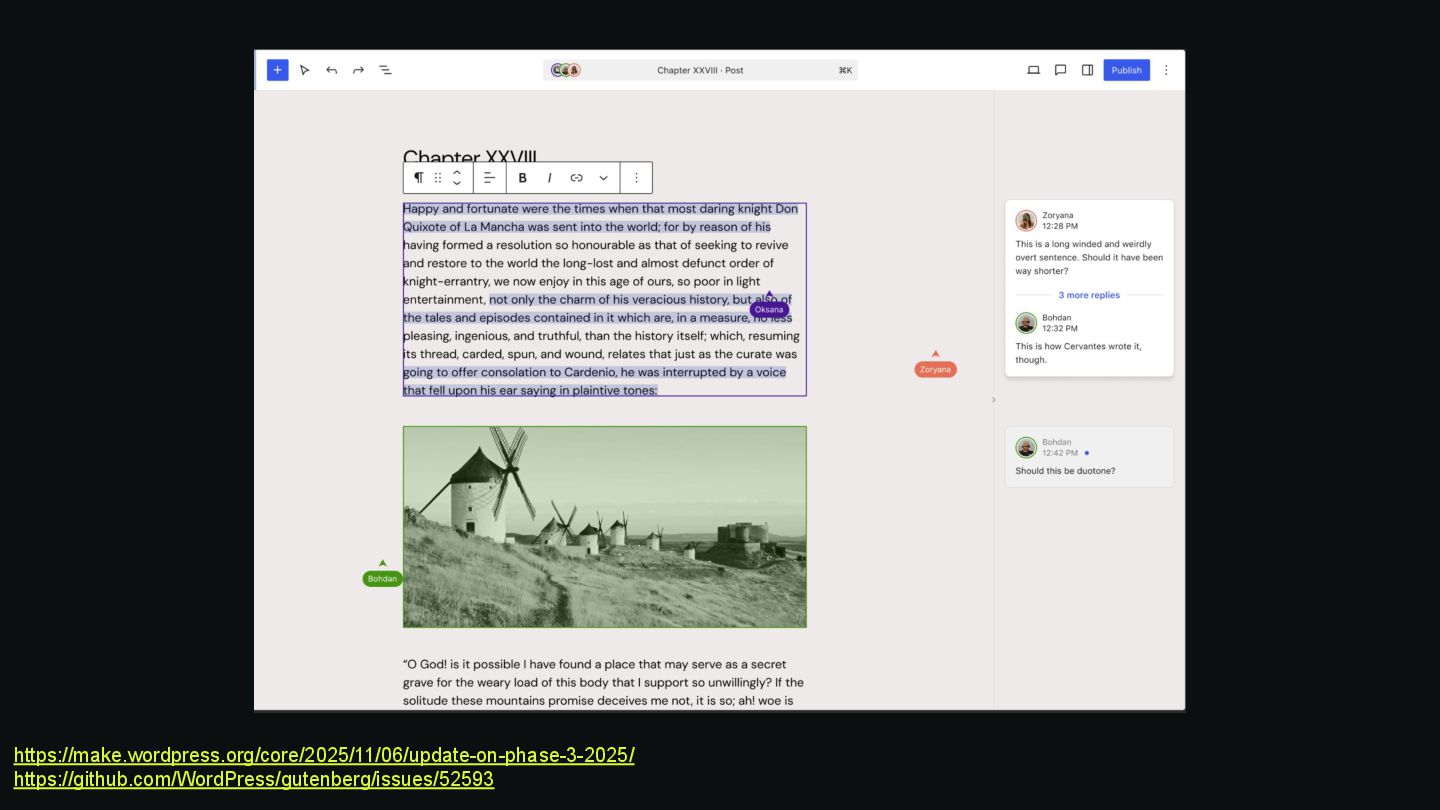Expand the 3 more replies link
Viewport: 1440px width, 810px height.
(x=1089, y=295)
